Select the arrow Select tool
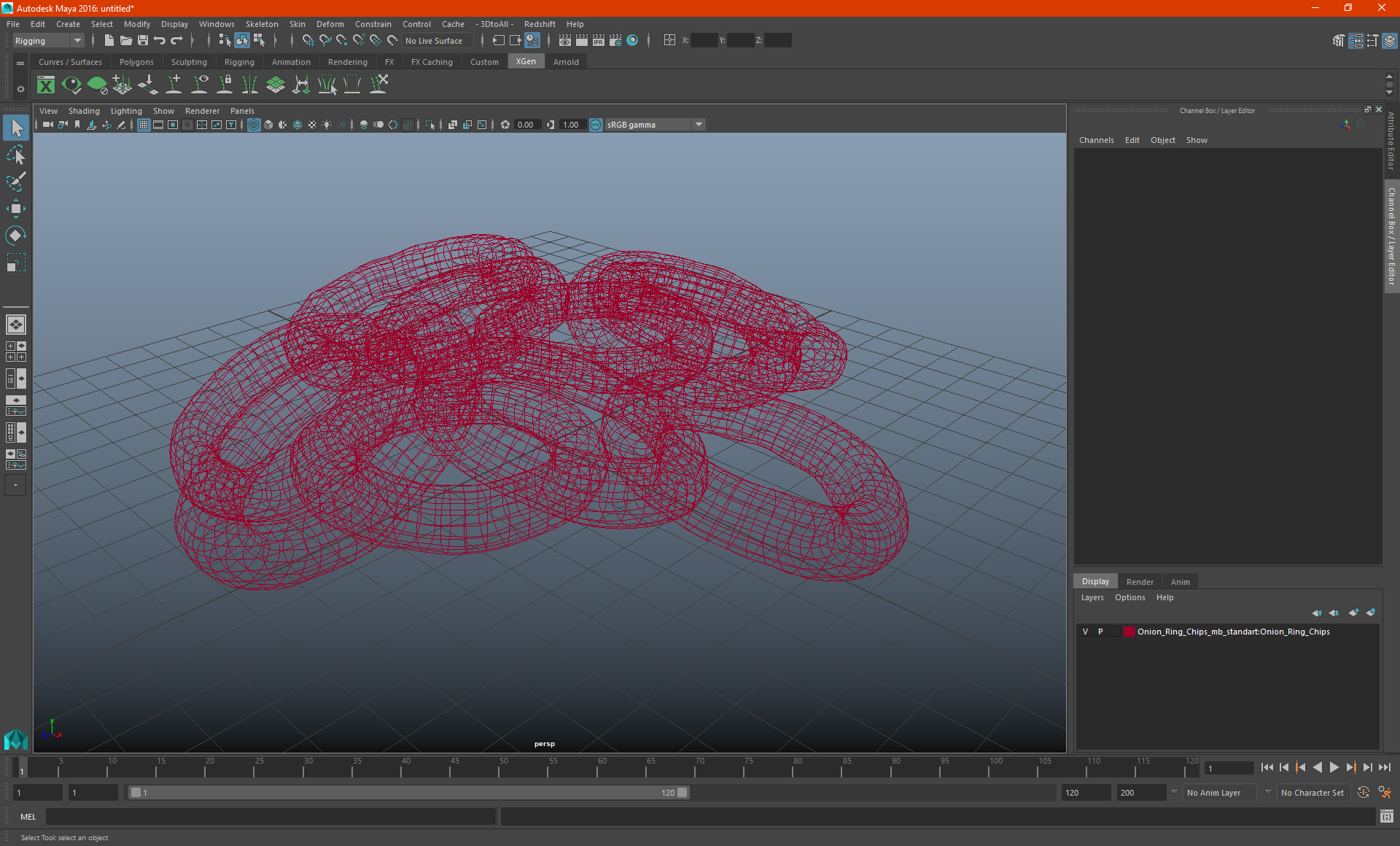 point(16,128)
